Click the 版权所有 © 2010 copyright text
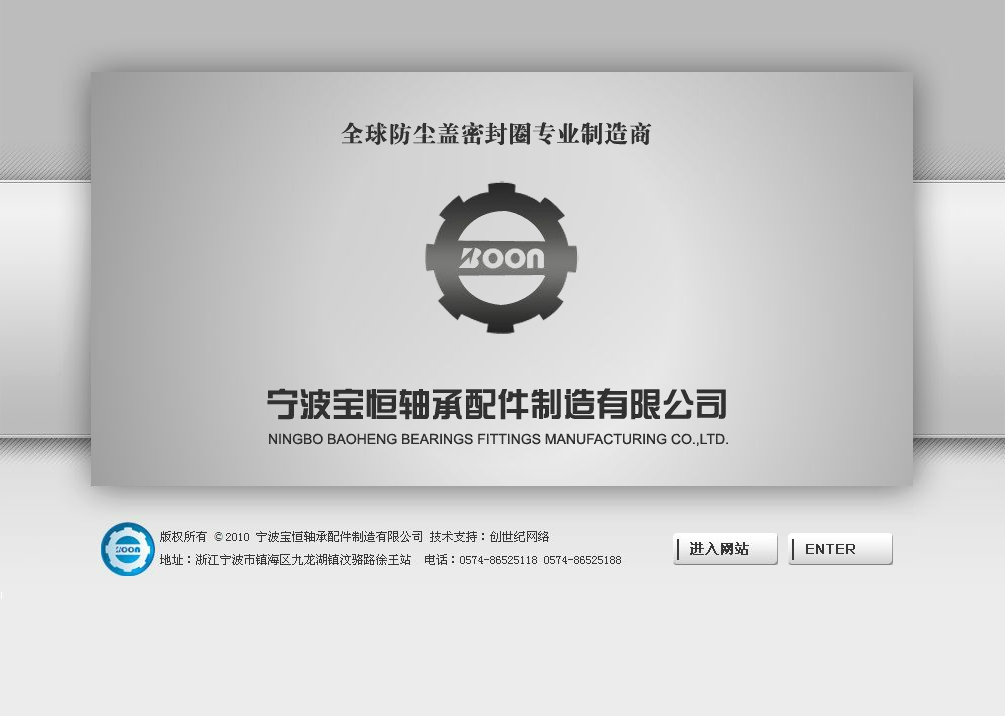 click(x=204, y=537)
